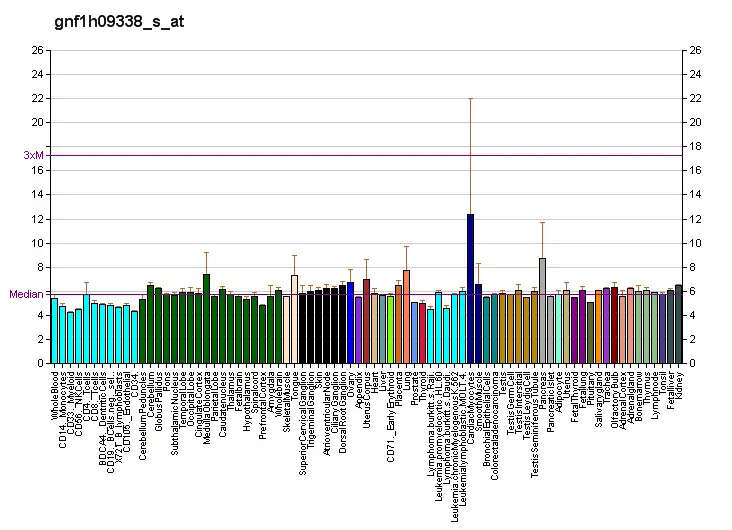Viewport: 732px width, 530px height.
Task: Select the last Kidney bar
Action: [678, 324]
